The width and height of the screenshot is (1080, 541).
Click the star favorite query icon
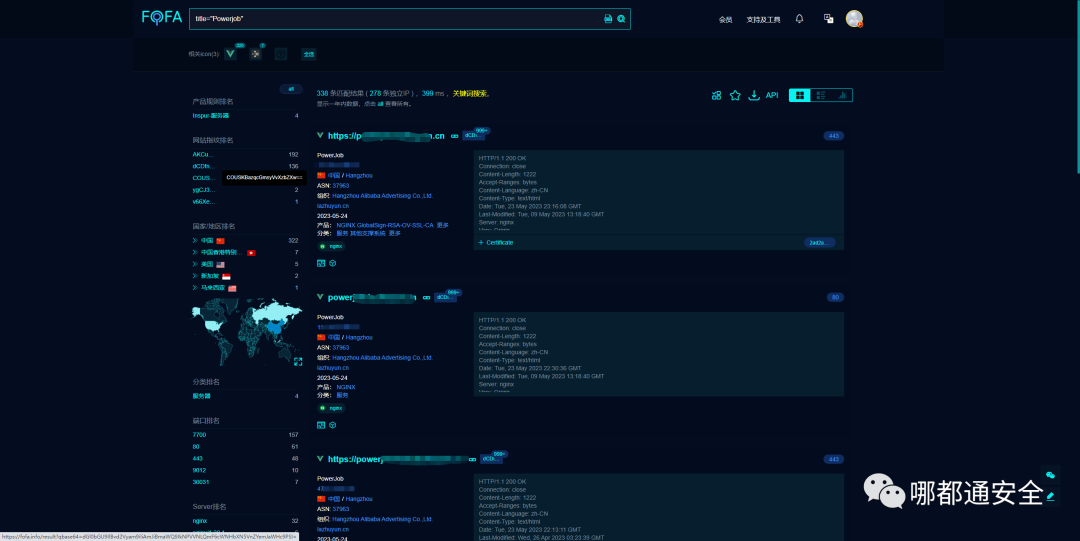pos(735,95)
